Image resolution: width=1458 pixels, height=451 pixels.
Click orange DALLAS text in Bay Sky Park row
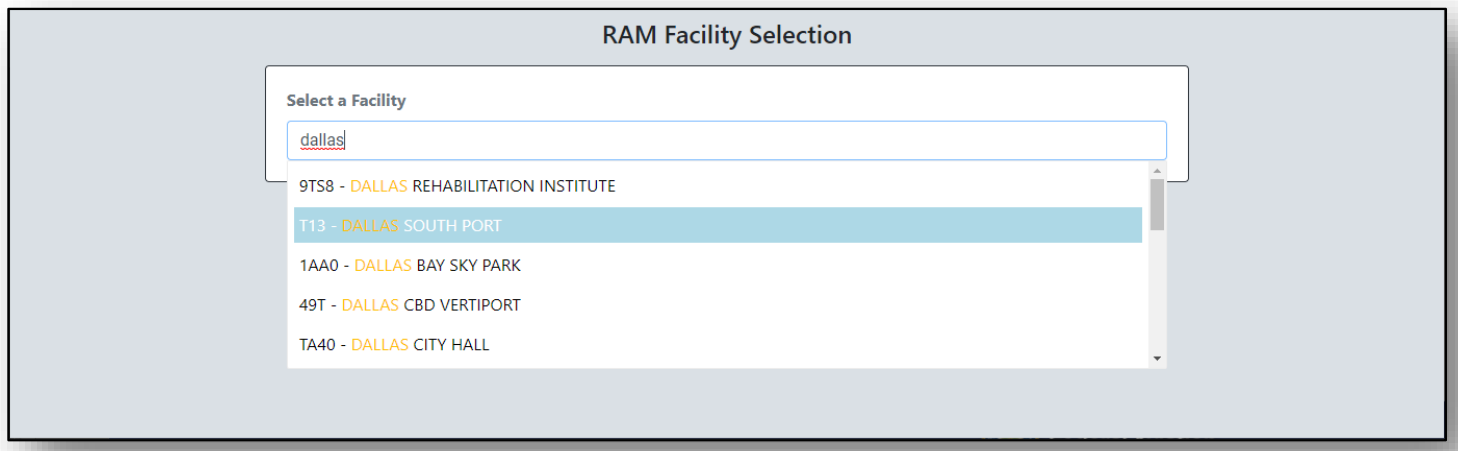383,266
